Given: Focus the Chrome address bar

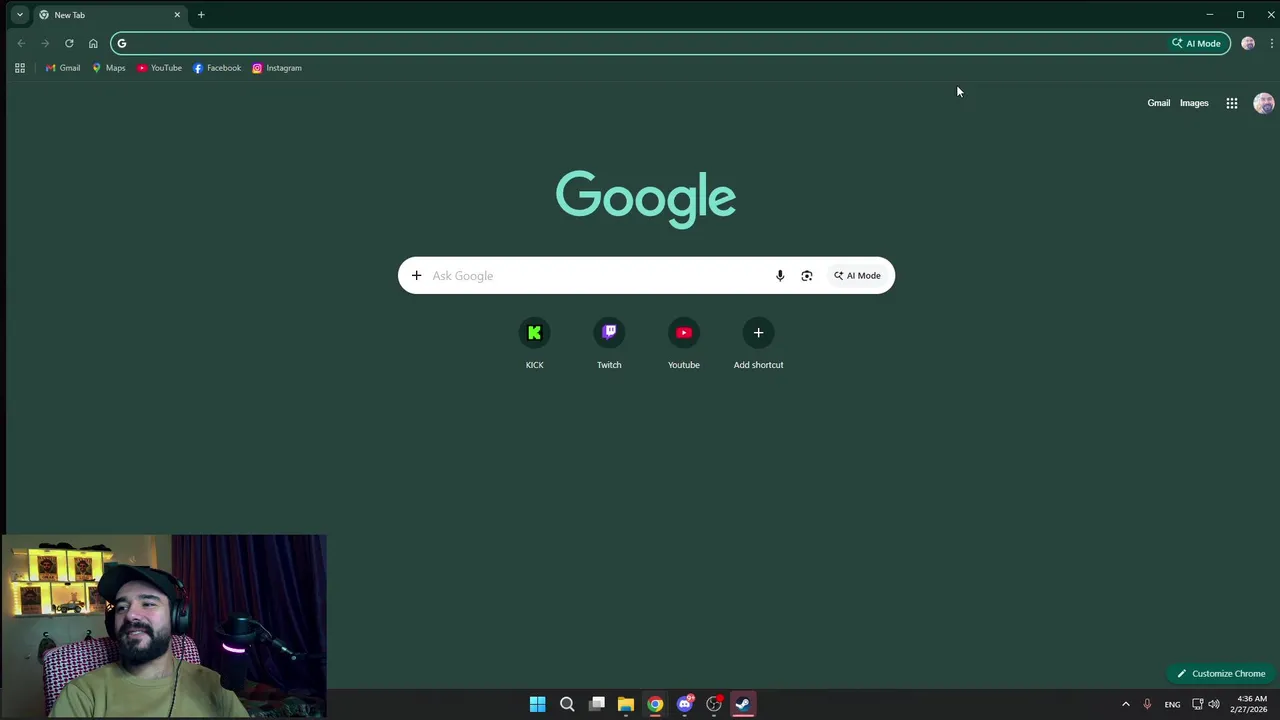Looking at the screenshot, I should tap(640, 43).
